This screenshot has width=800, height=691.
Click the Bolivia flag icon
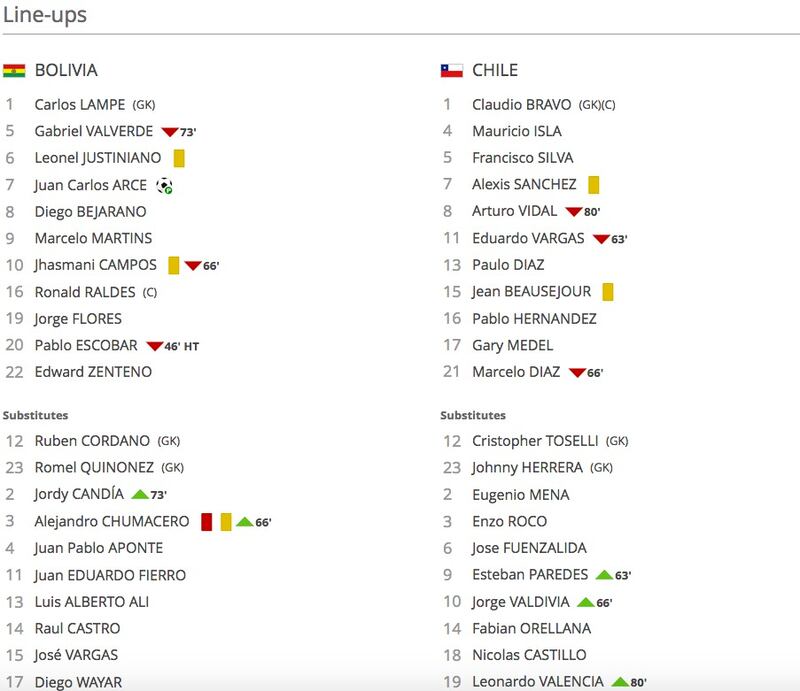[x=14, y=70]
